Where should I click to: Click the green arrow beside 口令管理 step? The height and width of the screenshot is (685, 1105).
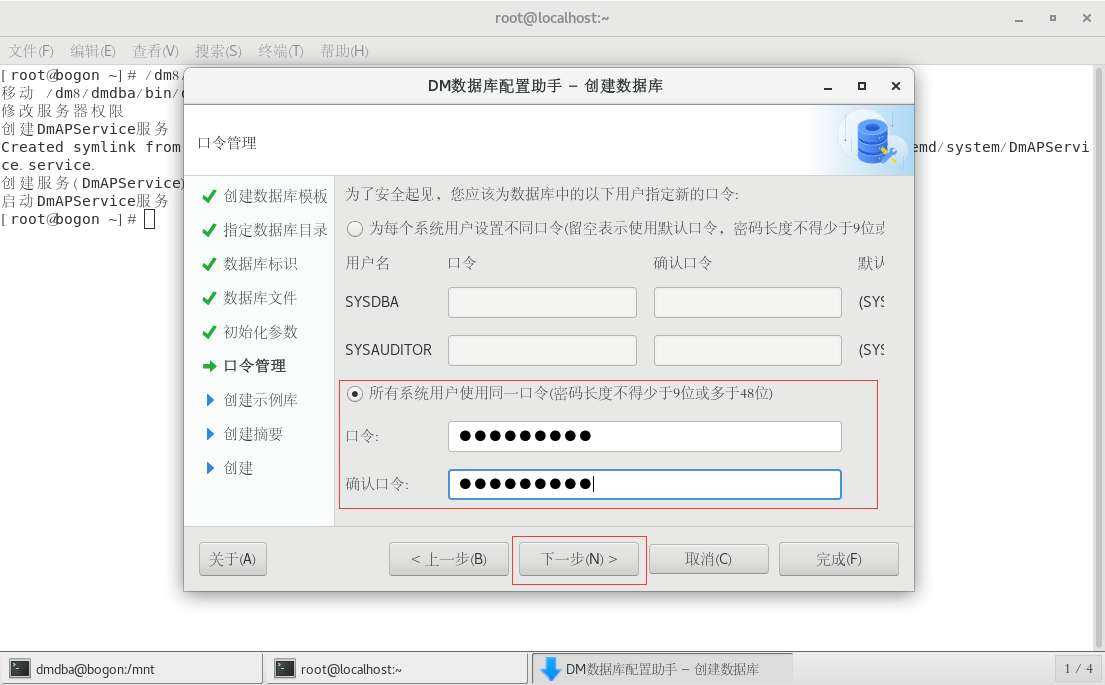tap(209, 366)
